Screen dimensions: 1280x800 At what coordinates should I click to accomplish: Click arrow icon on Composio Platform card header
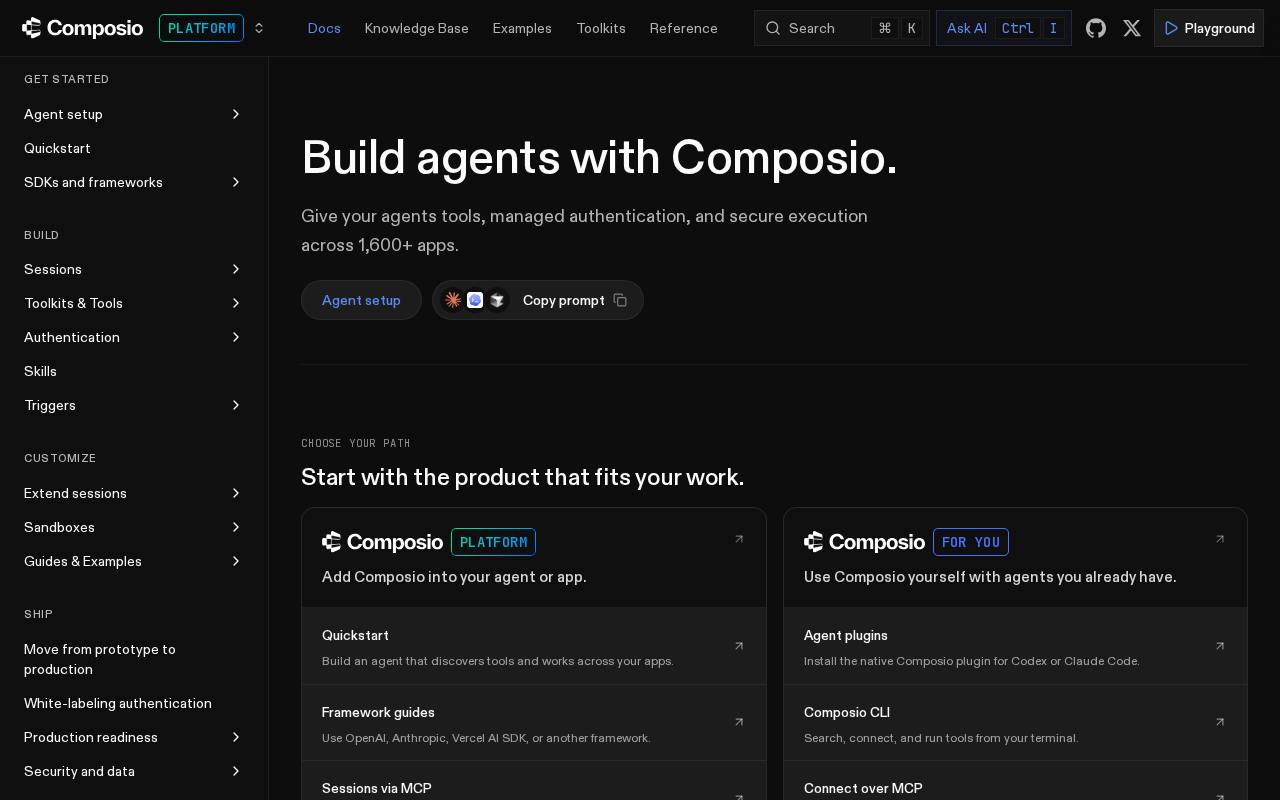[x=739, y=539]
